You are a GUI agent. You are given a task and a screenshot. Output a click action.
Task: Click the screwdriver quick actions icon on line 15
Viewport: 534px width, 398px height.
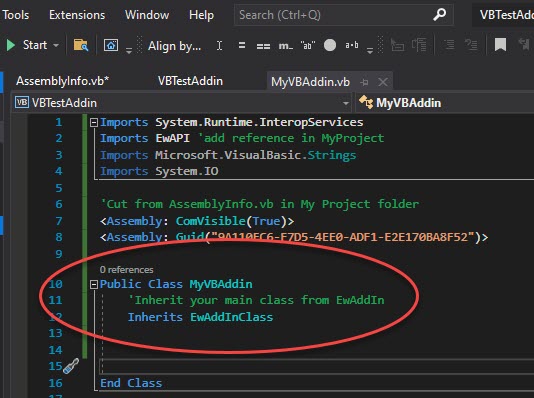(x=71, y=366)
